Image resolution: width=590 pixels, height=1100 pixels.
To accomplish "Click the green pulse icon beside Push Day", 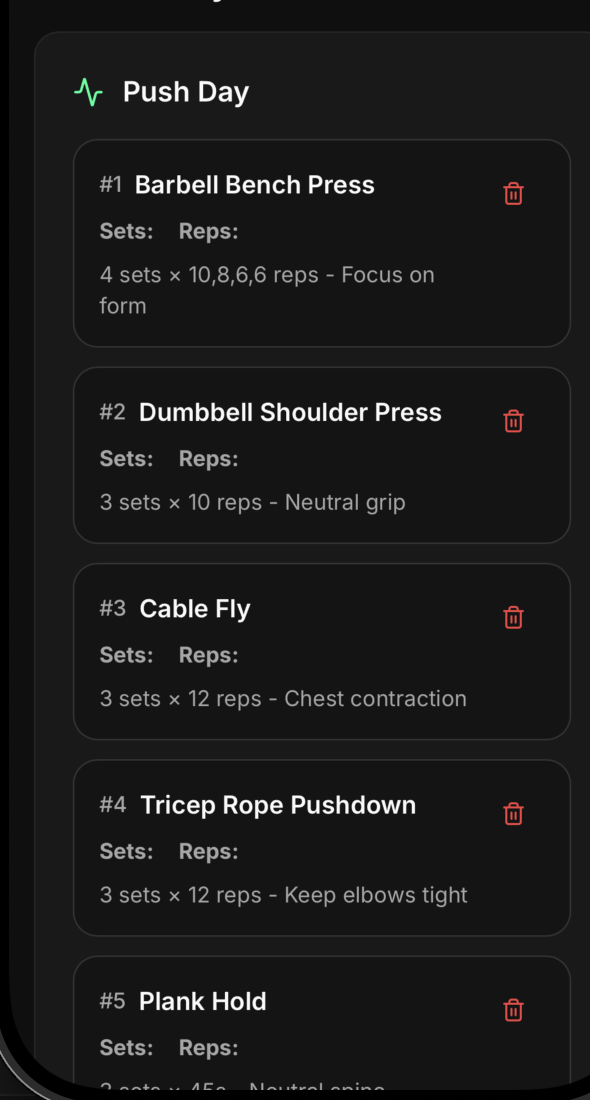I will [x=91, y=91].
